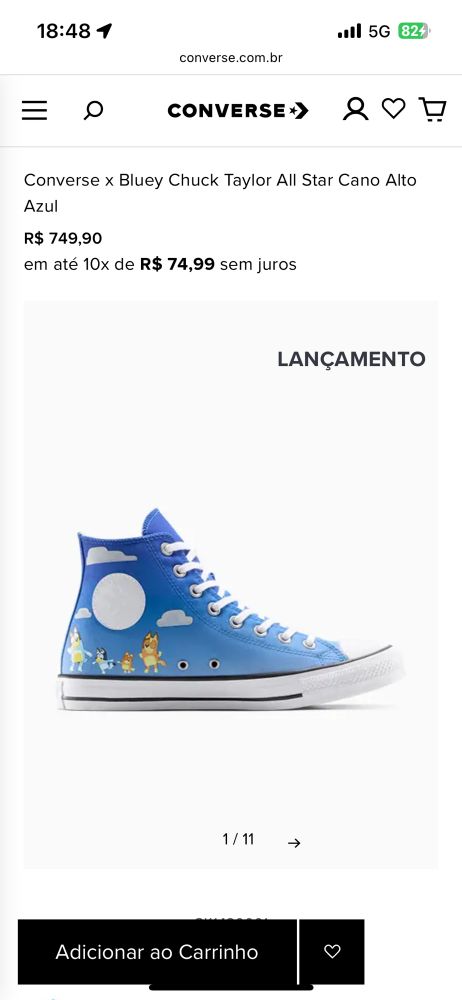The image size is (462, 1000).
Task: Tap the location arrow beside the clock
Action: (105, 31)
